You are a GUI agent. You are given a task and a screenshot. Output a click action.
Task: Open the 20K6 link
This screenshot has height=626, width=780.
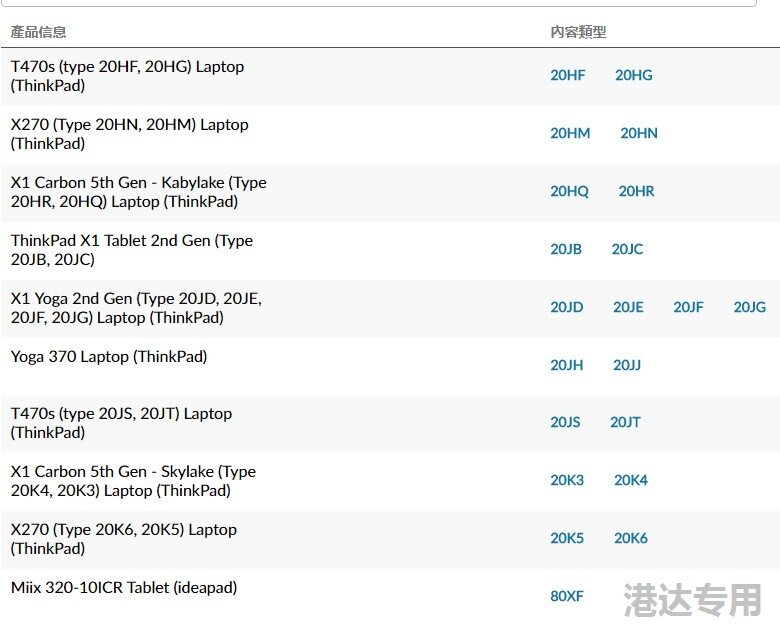pos(631,538)
